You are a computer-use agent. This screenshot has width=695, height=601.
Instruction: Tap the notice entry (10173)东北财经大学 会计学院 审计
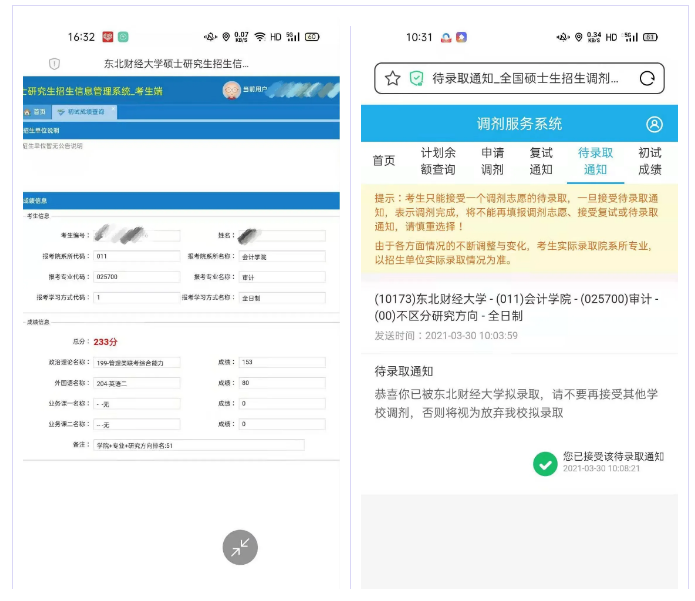tap(516, 307)
